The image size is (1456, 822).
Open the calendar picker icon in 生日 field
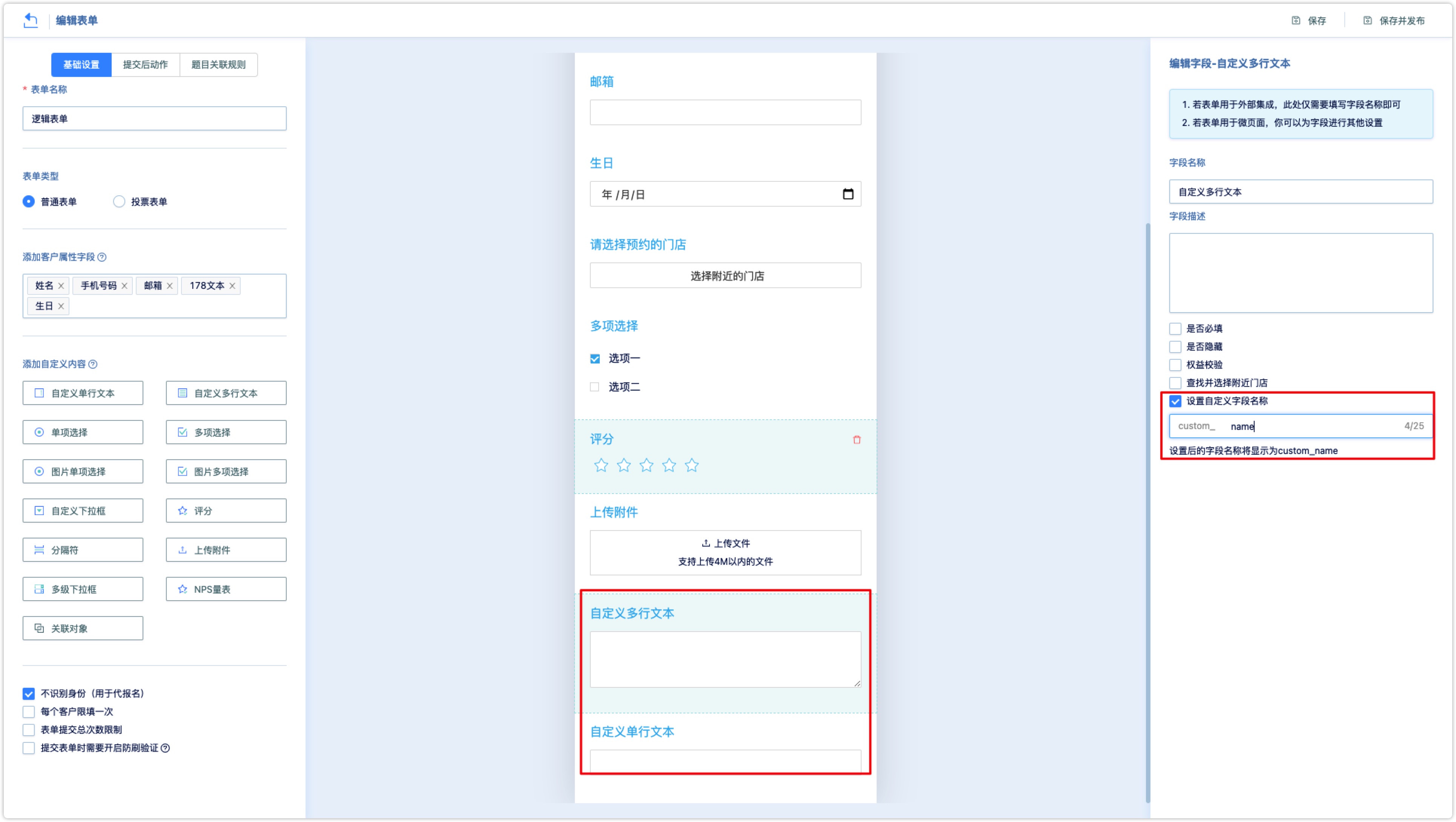click(x=848, y=194)
